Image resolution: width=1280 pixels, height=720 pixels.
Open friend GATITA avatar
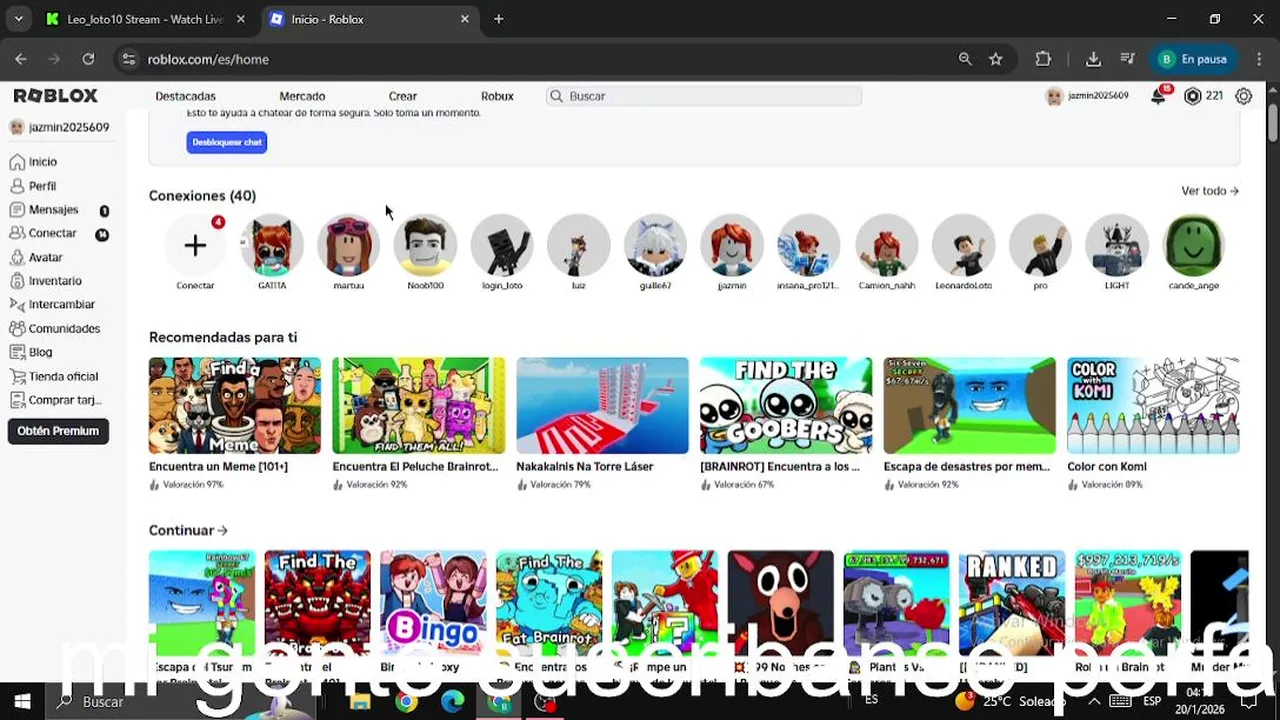click(x=272, y=245)
